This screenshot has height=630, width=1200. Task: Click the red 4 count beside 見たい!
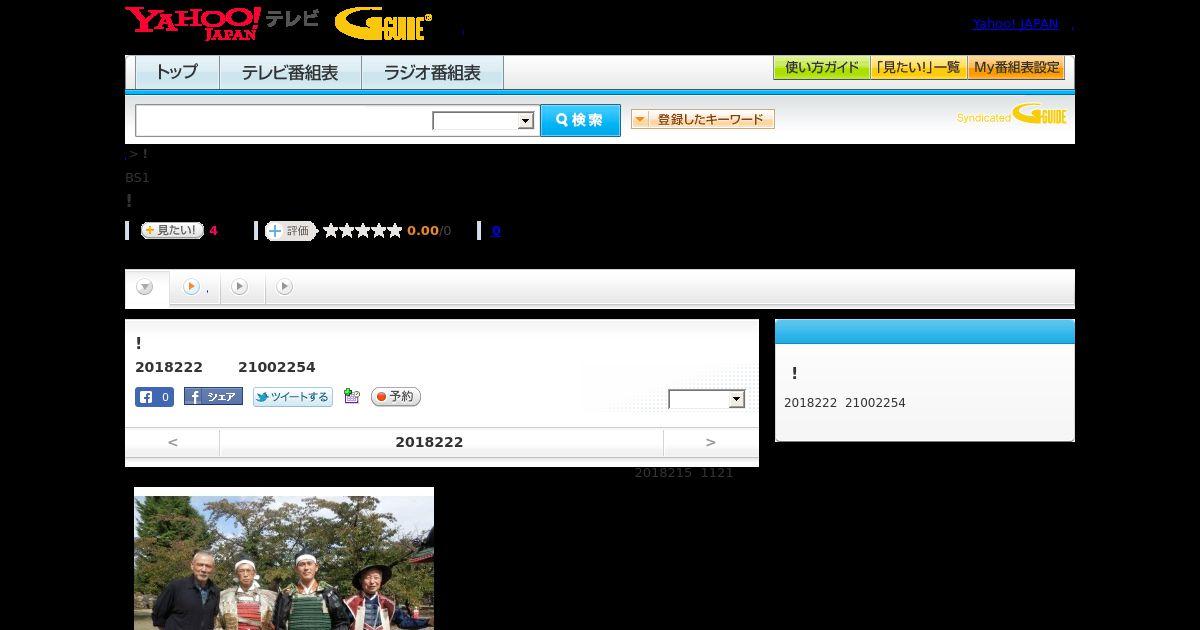[x=213, y=231]
